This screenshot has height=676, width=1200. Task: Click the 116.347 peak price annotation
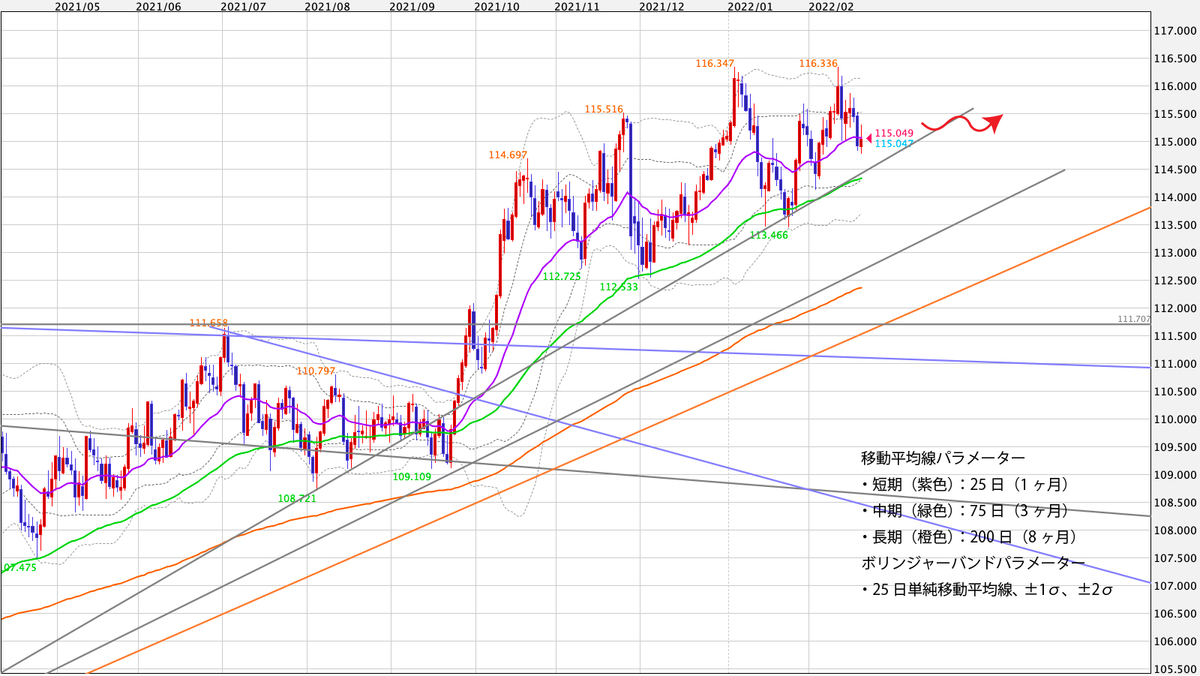pyautogui.click(x=715, y=64)
